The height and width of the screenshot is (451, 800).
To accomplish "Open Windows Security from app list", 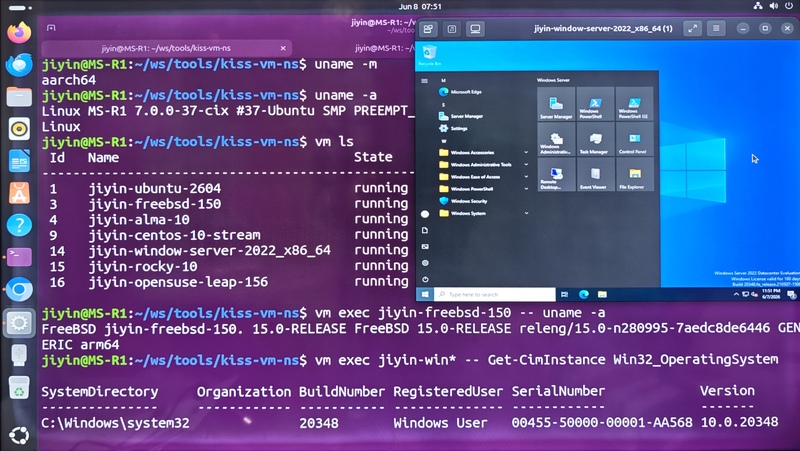I will click(x=463, y=201).
